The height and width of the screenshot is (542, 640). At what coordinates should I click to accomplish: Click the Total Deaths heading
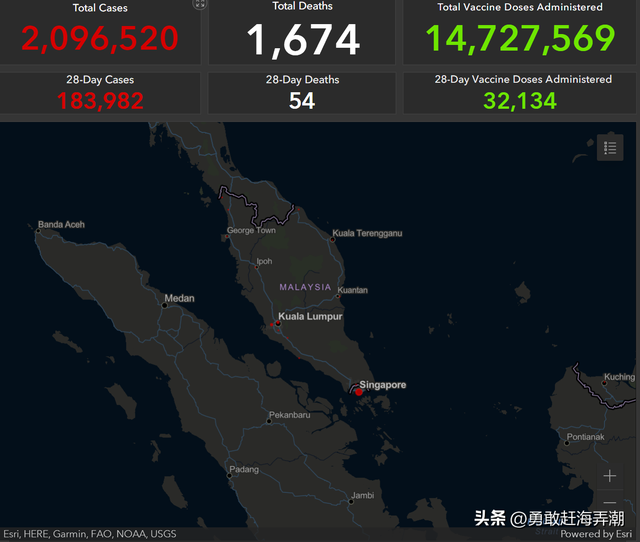302,6
